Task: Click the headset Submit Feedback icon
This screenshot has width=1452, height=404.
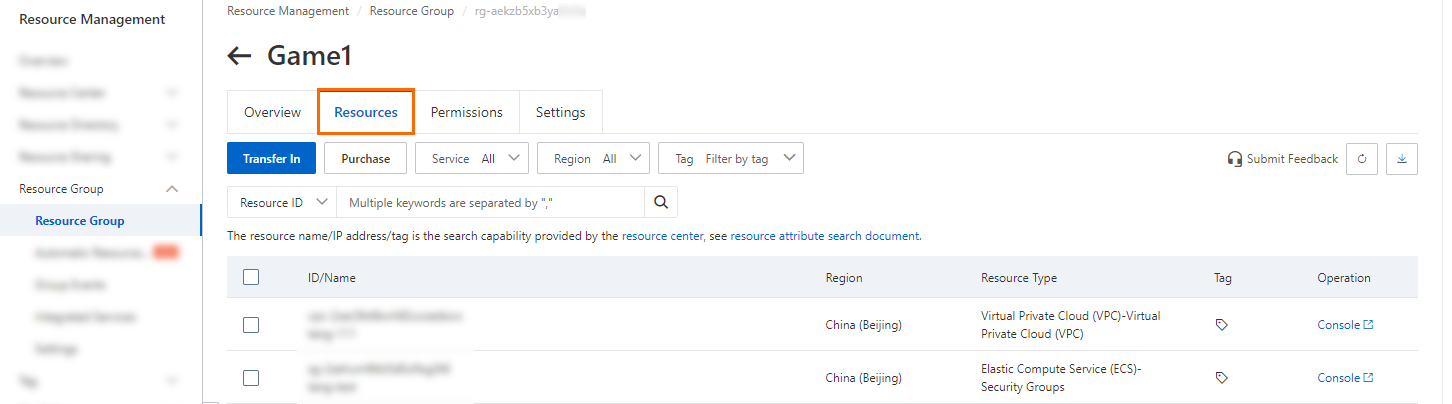Action: pyautogui.click(x=1235, y=159)
